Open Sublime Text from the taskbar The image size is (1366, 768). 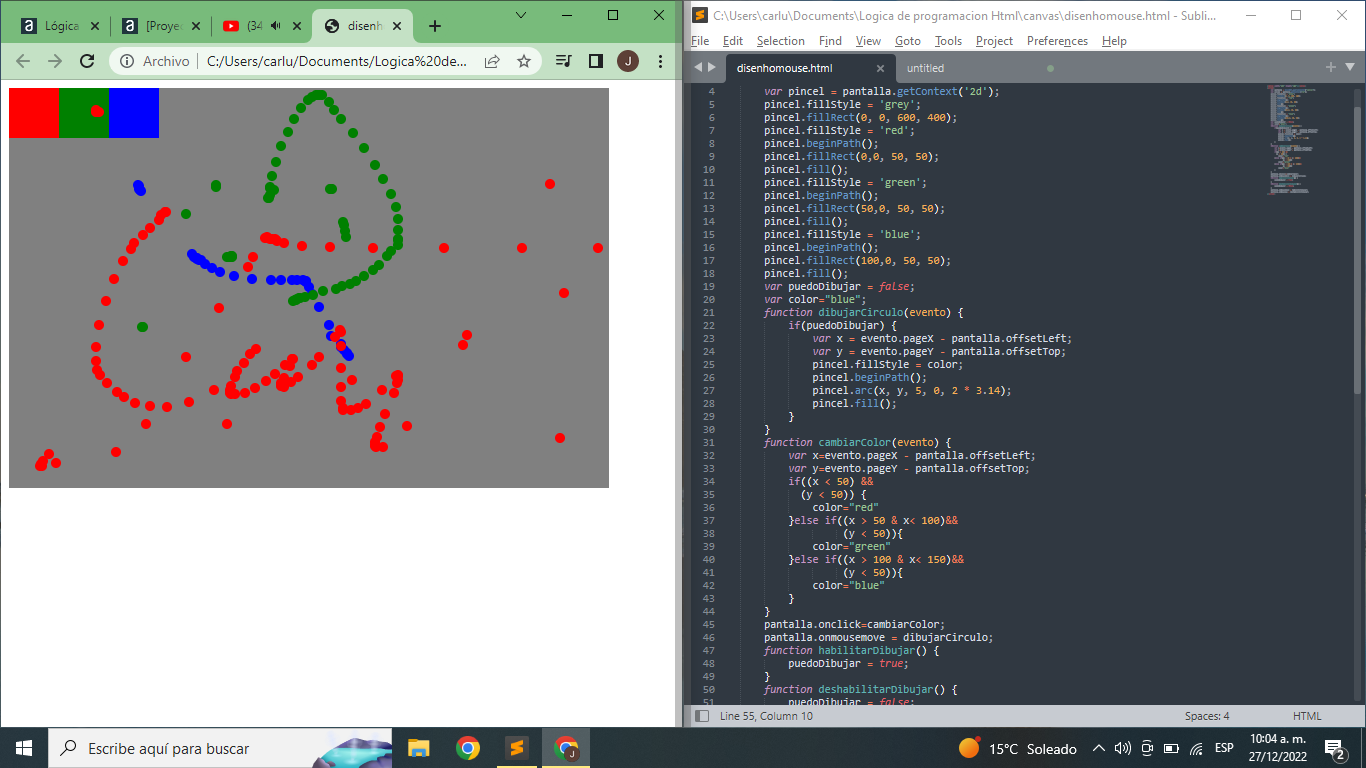click(516, 748)
